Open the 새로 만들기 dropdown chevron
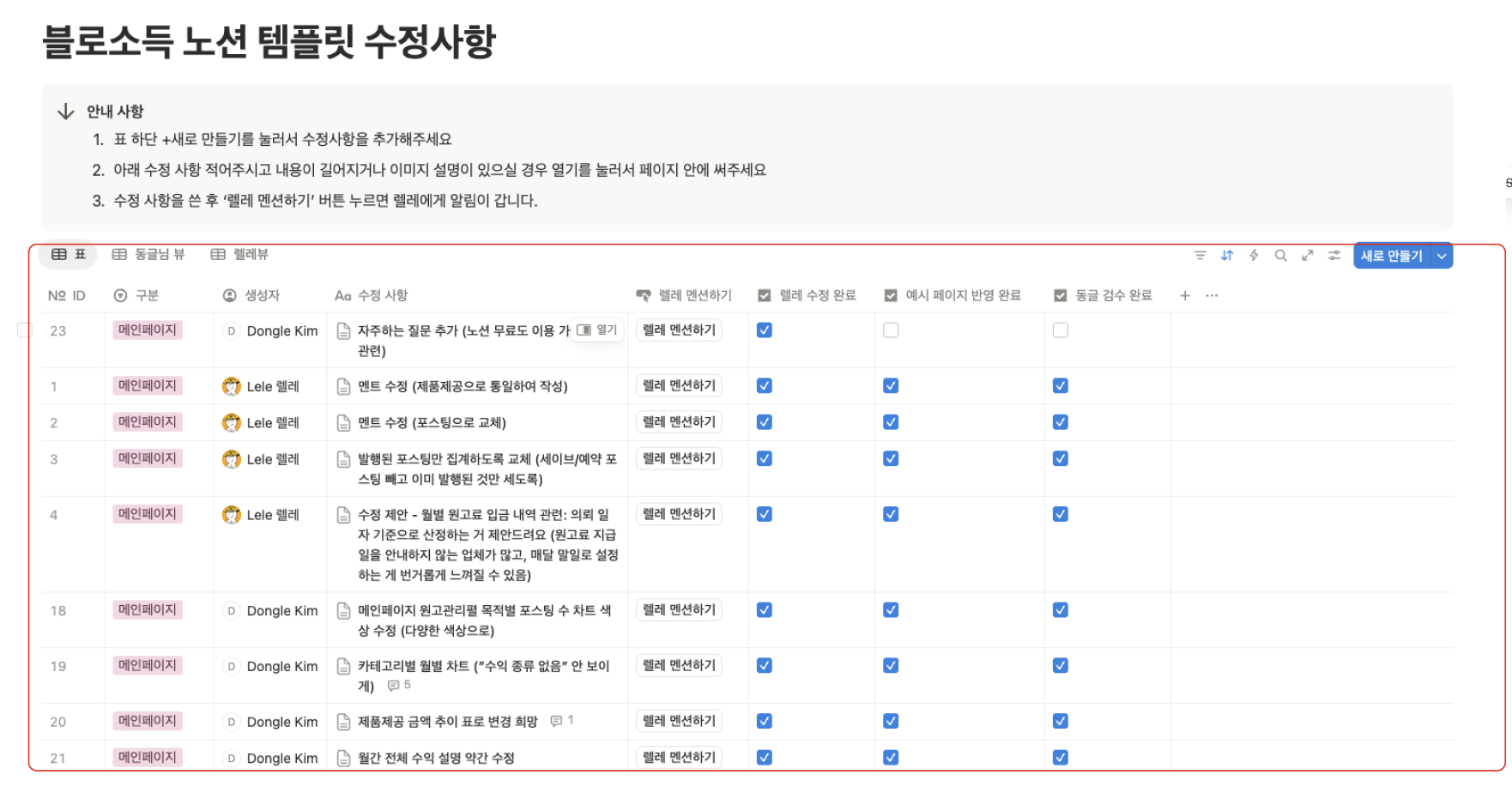Image resolution: width=1512 pixels, height=793 pixels. pos(1442,255)
